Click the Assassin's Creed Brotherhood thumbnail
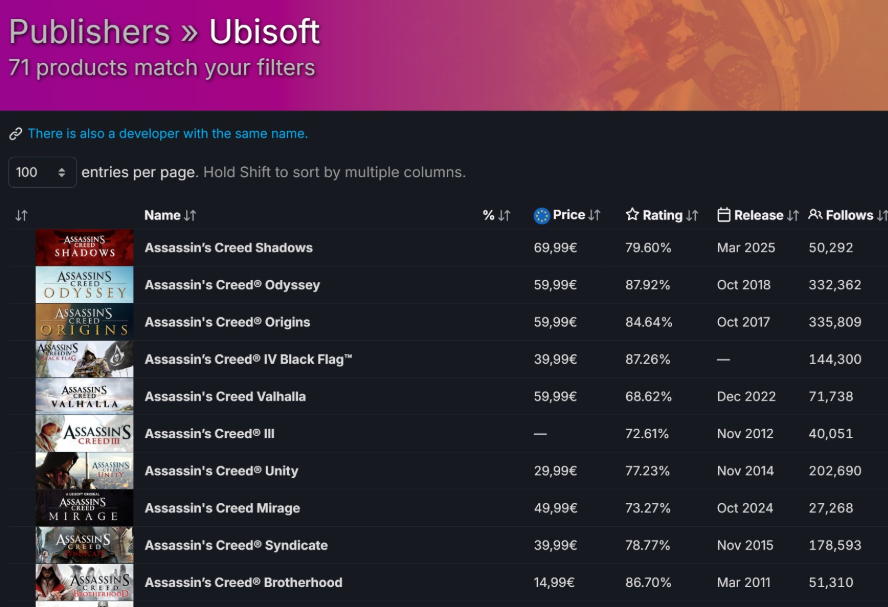 [84, 583]
